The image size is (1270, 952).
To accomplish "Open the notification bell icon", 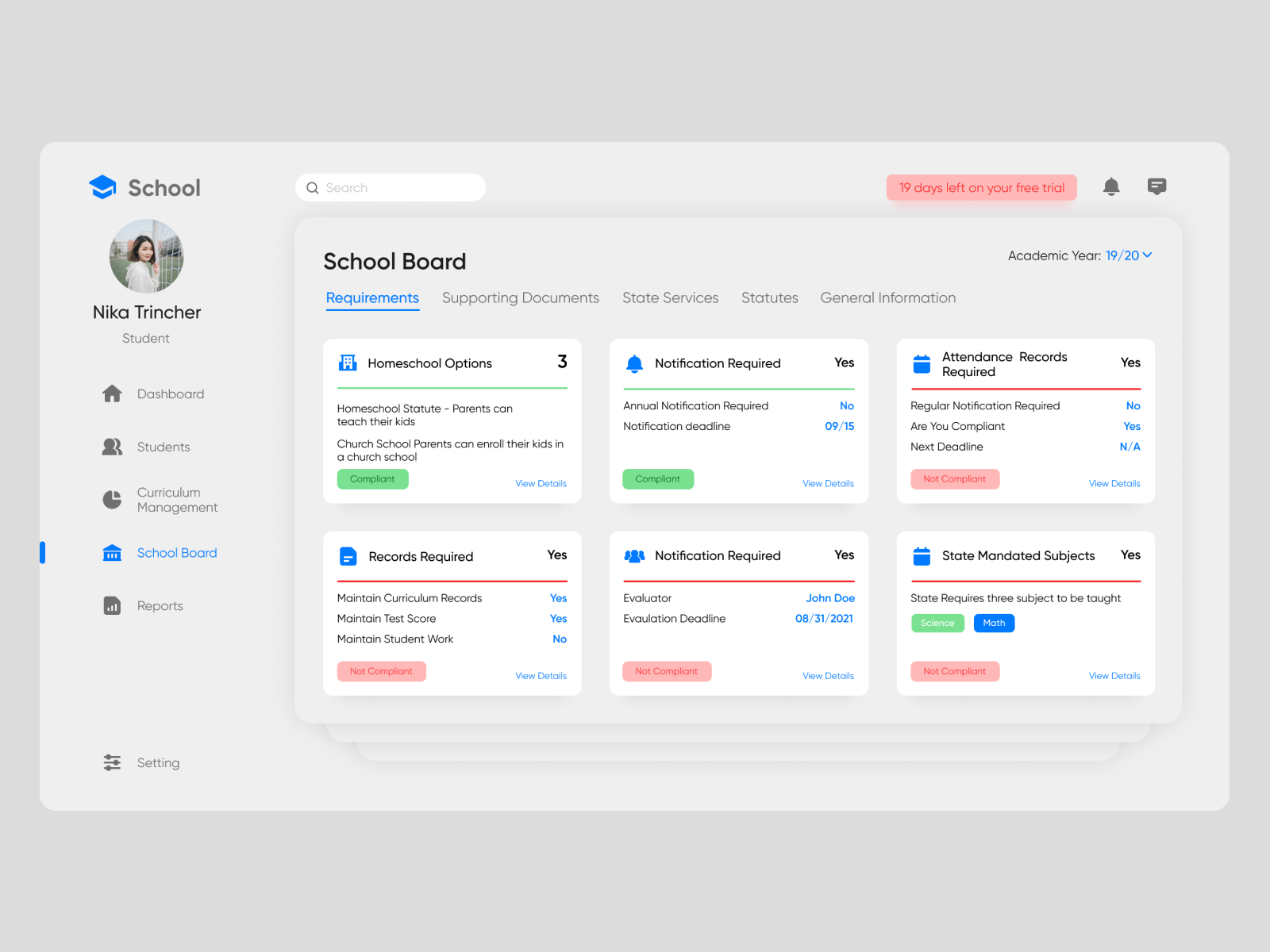I will pyautogui.click(x=1111, y=186).
